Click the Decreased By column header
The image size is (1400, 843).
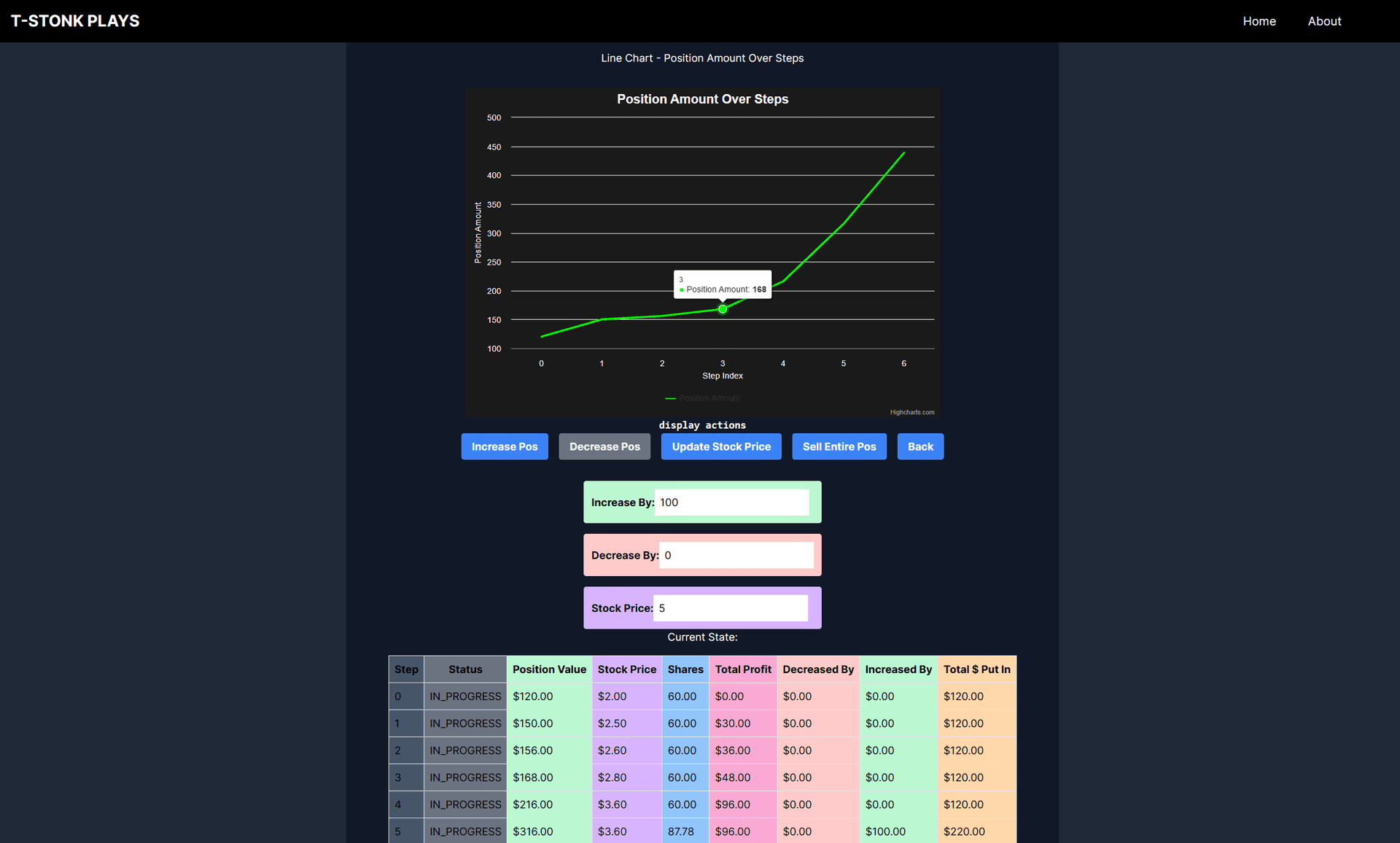coord(818,669)
